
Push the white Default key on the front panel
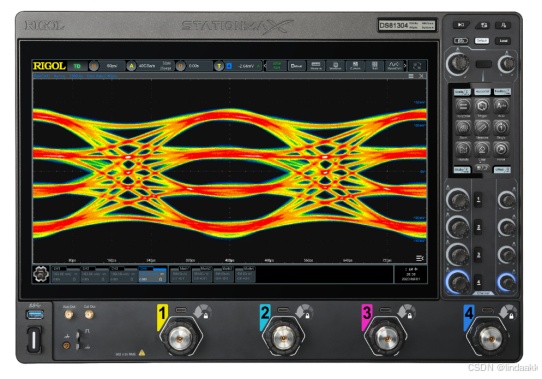[482, 40]
